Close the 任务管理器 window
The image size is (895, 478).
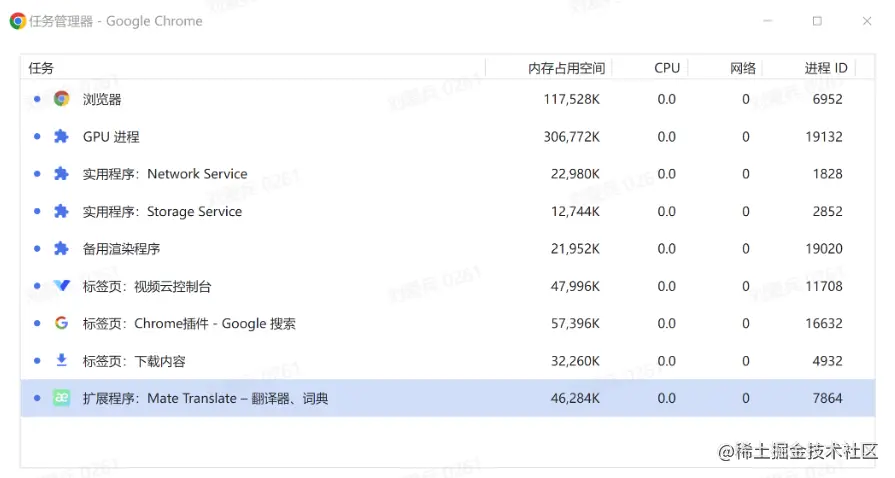tap(867, 21)
